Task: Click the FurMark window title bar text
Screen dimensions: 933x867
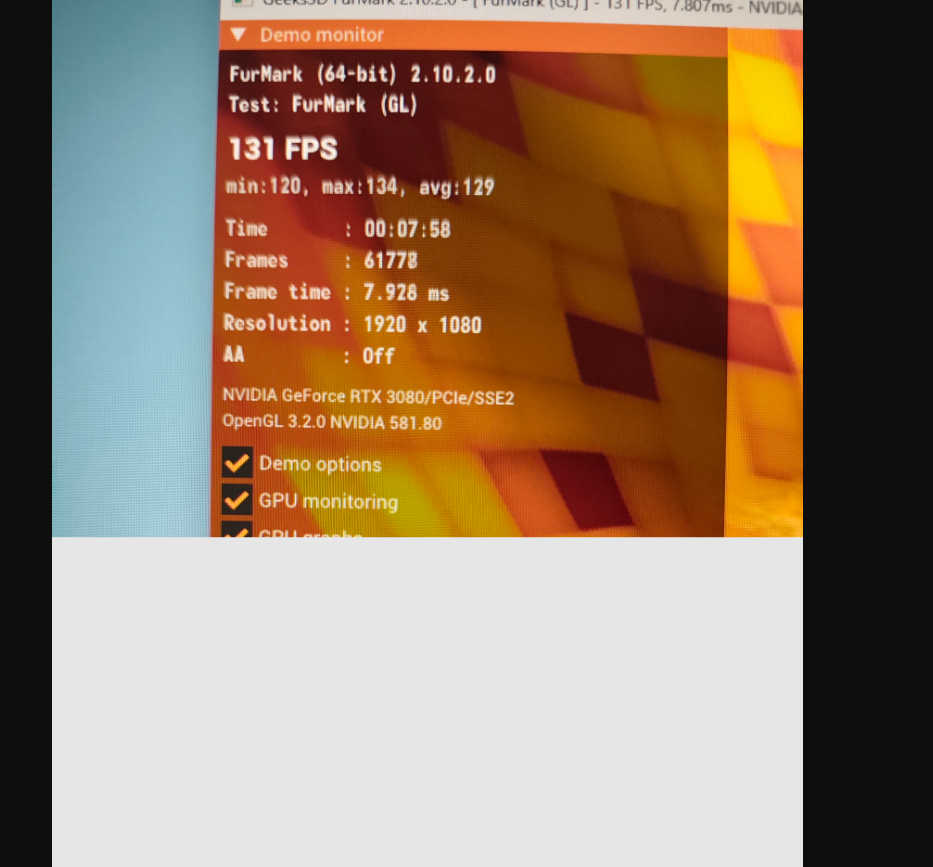Action: (531, 6)
